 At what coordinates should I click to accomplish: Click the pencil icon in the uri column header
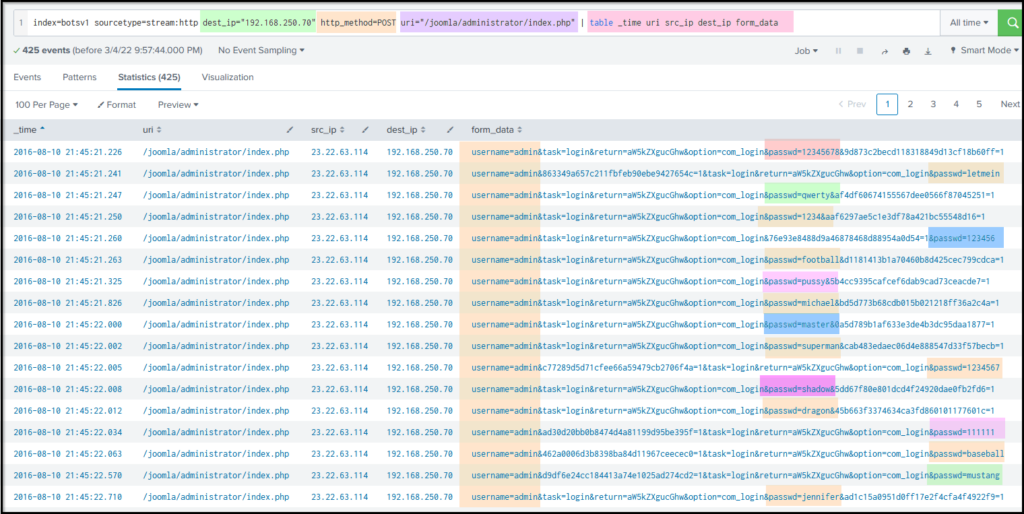[290, 130]
